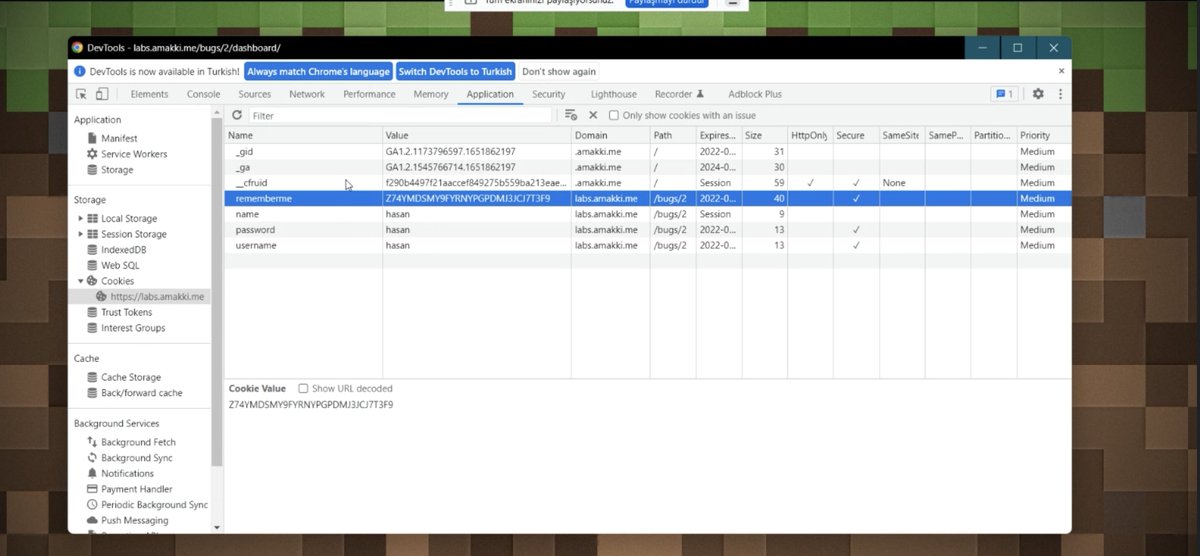Image resolution: width=1200 pixels, height=556 pixels.
Task: Click Don't show again button
Action: click(x=559, y=72)
